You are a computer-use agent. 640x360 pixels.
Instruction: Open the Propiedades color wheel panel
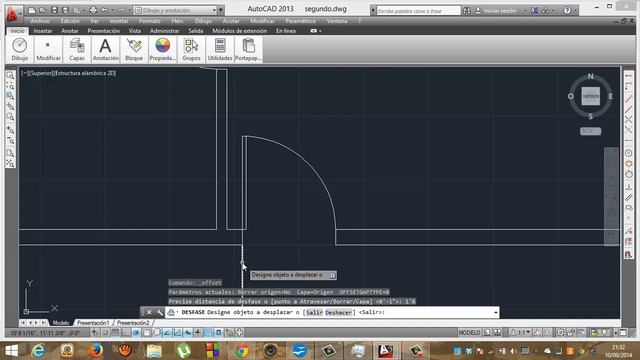162,49
